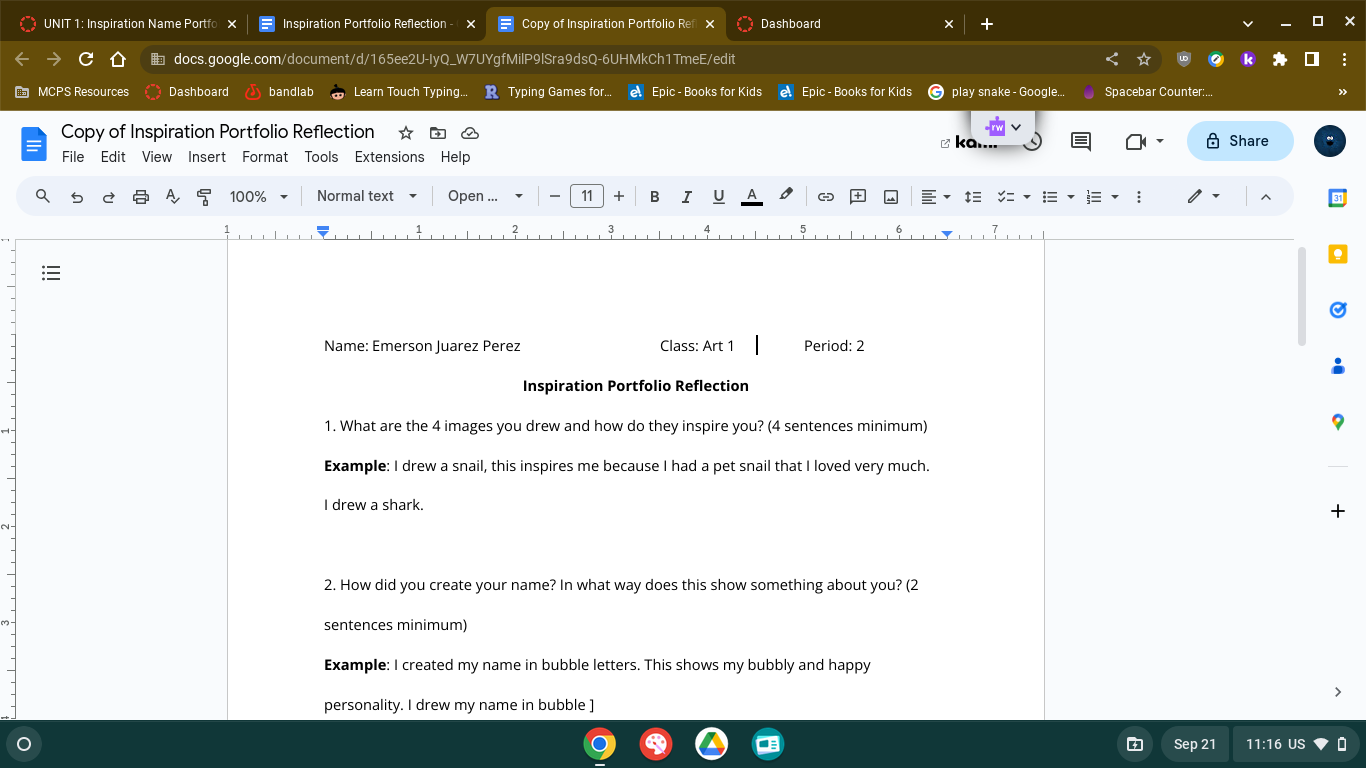Click the insert link icon

click(x=825, y=197)
